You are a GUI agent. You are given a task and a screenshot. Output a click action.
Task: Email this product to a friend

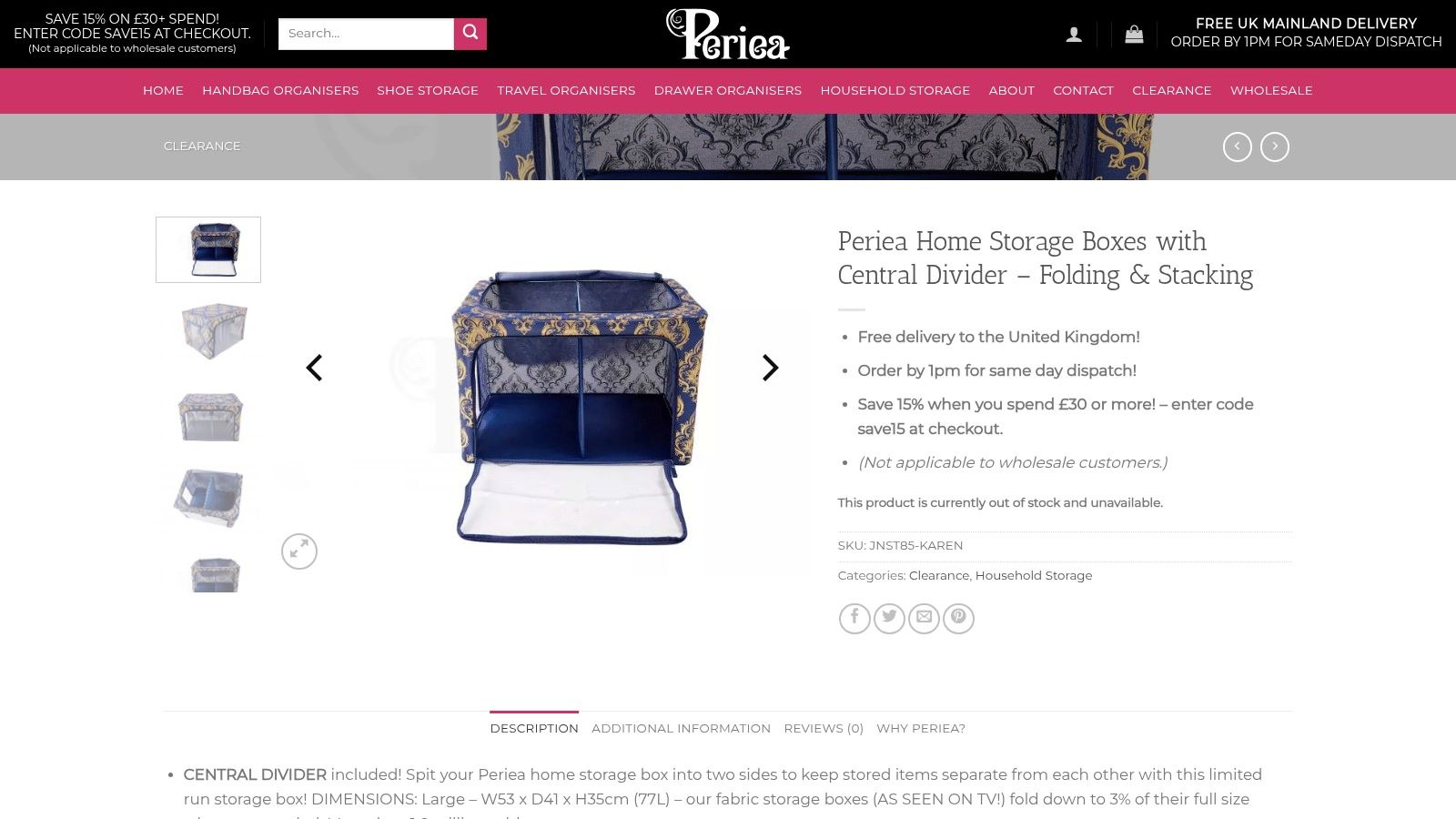pos(924,618)
